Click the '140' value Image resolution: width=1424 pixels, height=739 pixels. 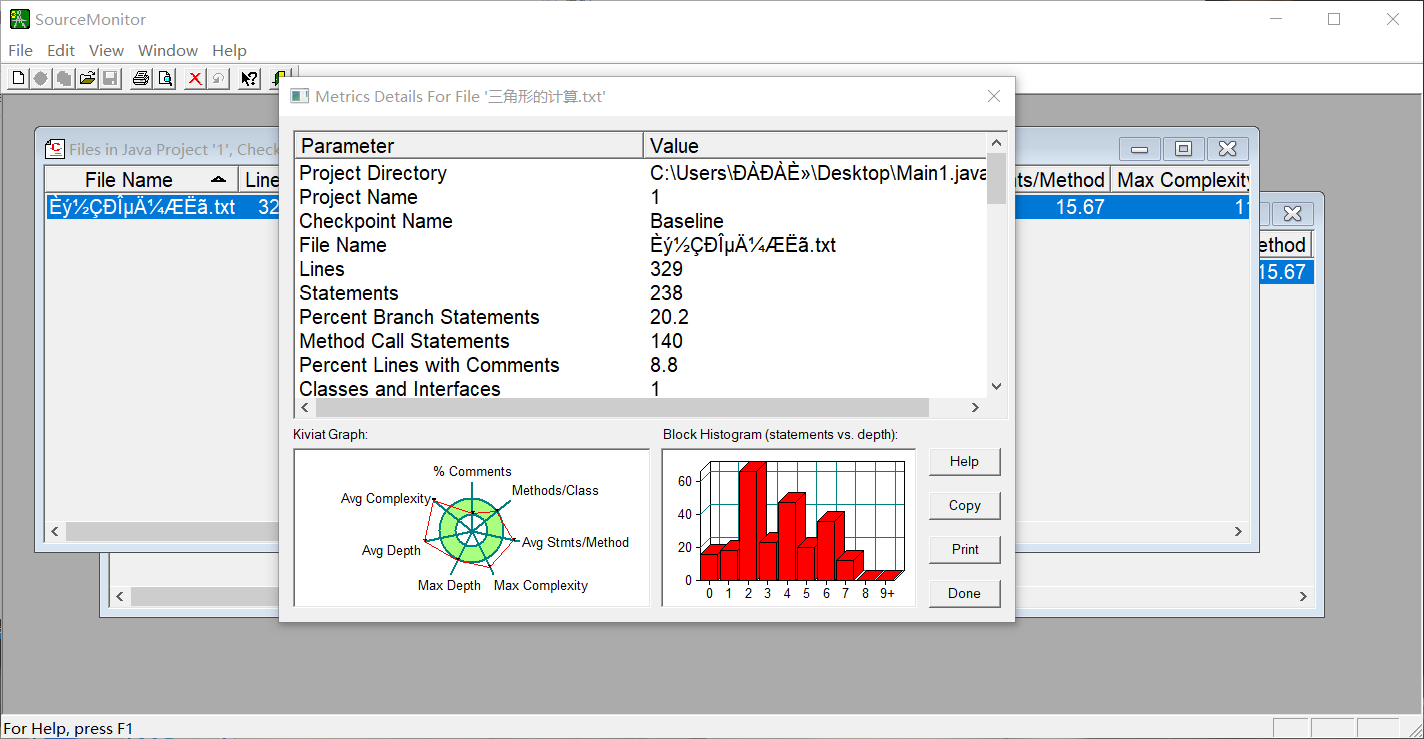[667, 341]
